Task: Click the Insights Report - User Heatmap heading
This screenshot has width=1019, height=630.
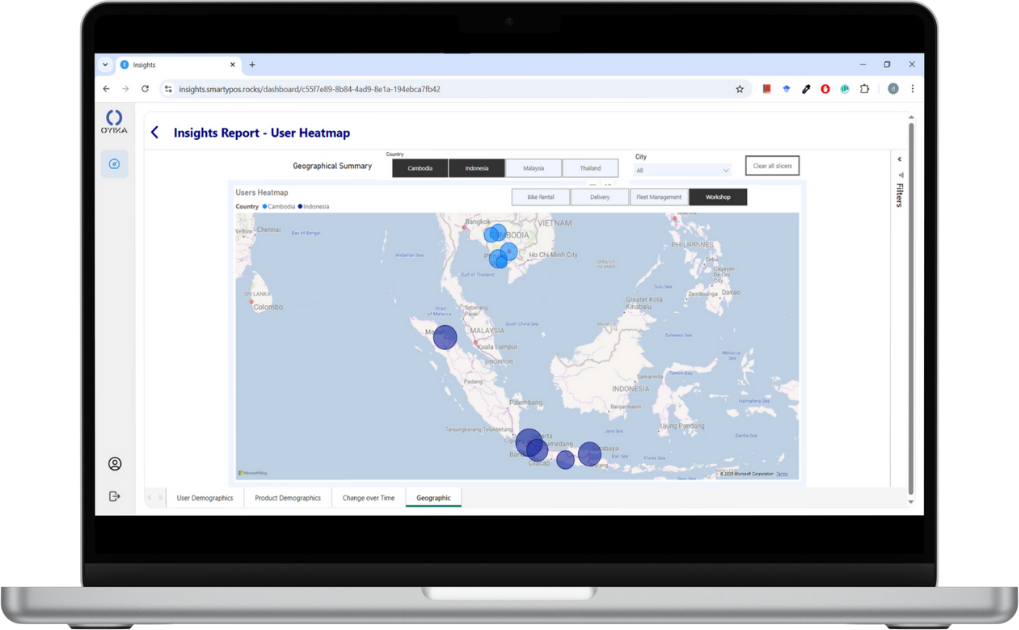Action: pyautogui.click(x=262, y=133)
